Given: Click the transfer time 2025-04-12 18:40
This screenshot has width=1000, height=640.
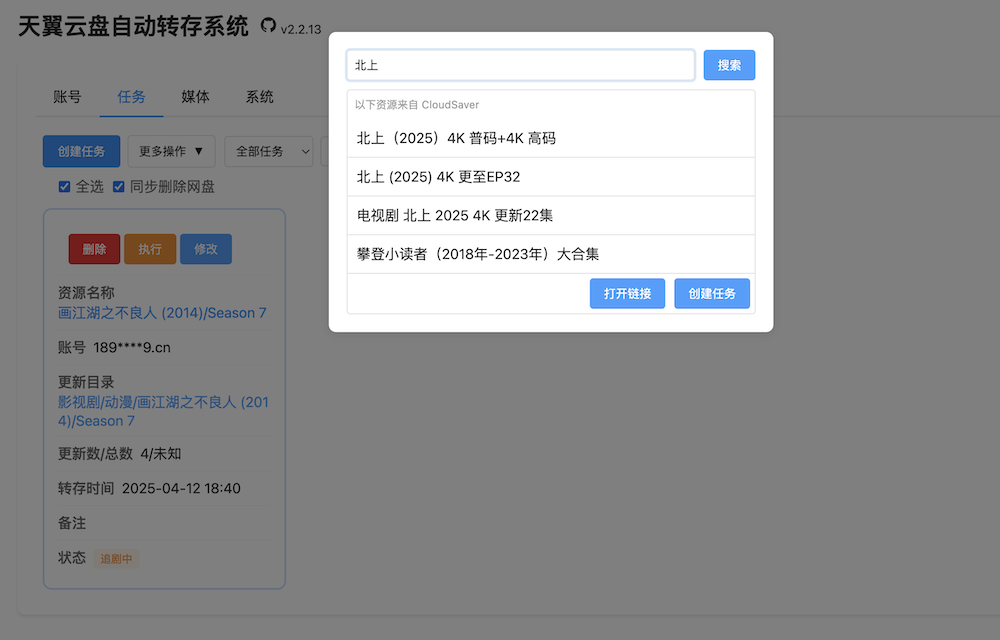Looking at the screenshot, I should click(181, 488).
